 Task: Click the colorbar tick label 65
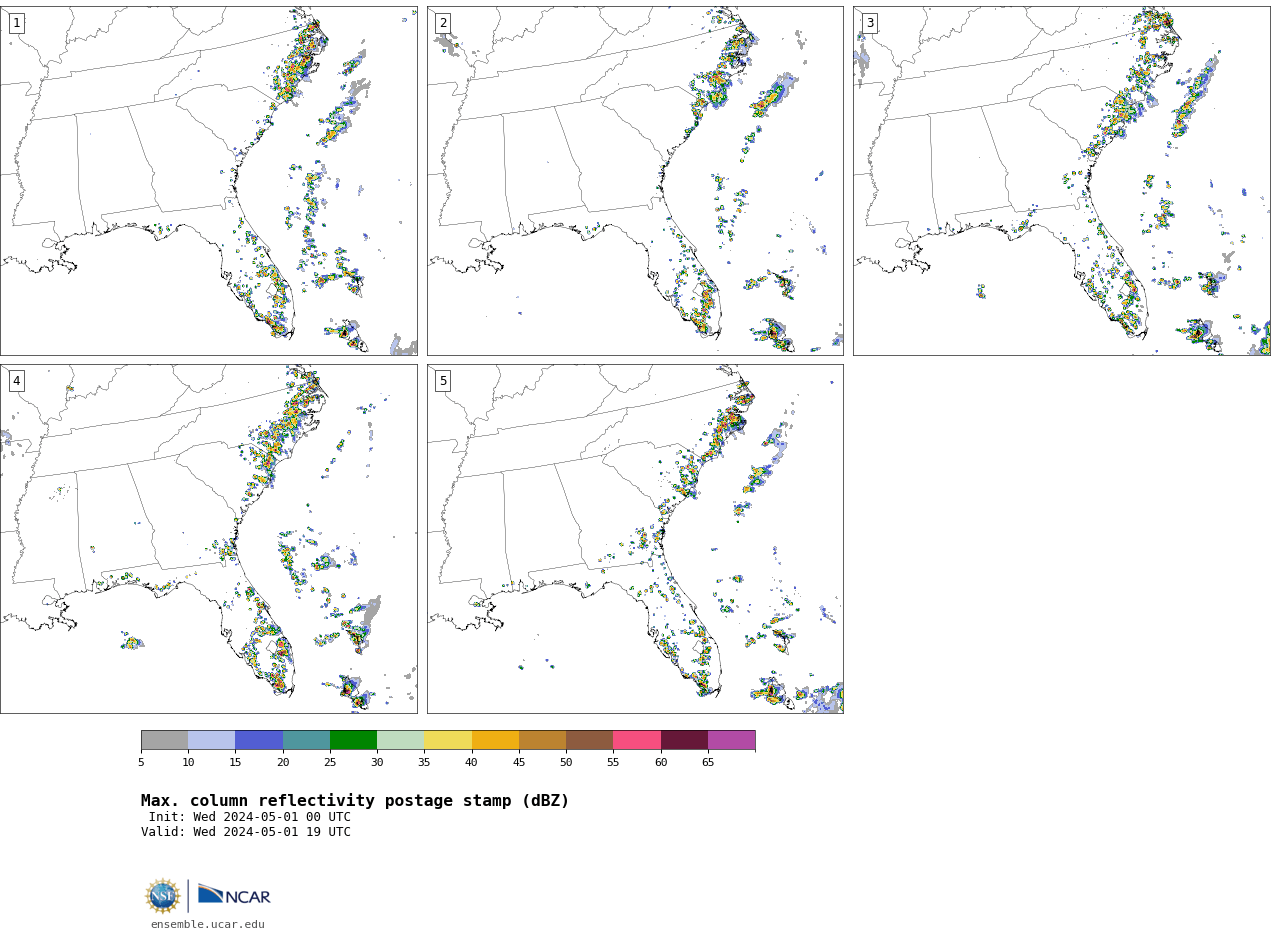[x=708, y=763]
